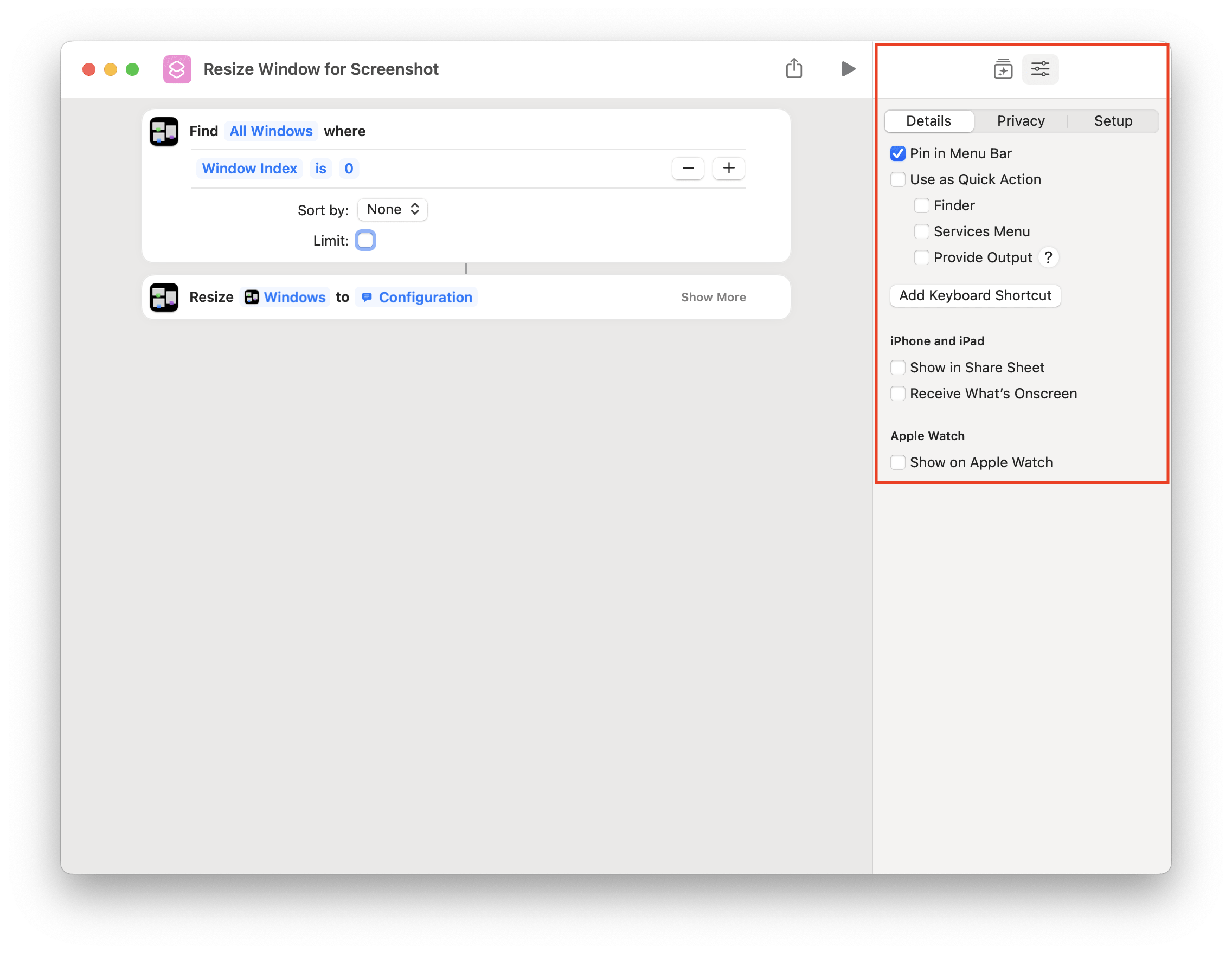1232x954 pixels.
Task: Run the shortcut with the play button
Action: [848, 68]
